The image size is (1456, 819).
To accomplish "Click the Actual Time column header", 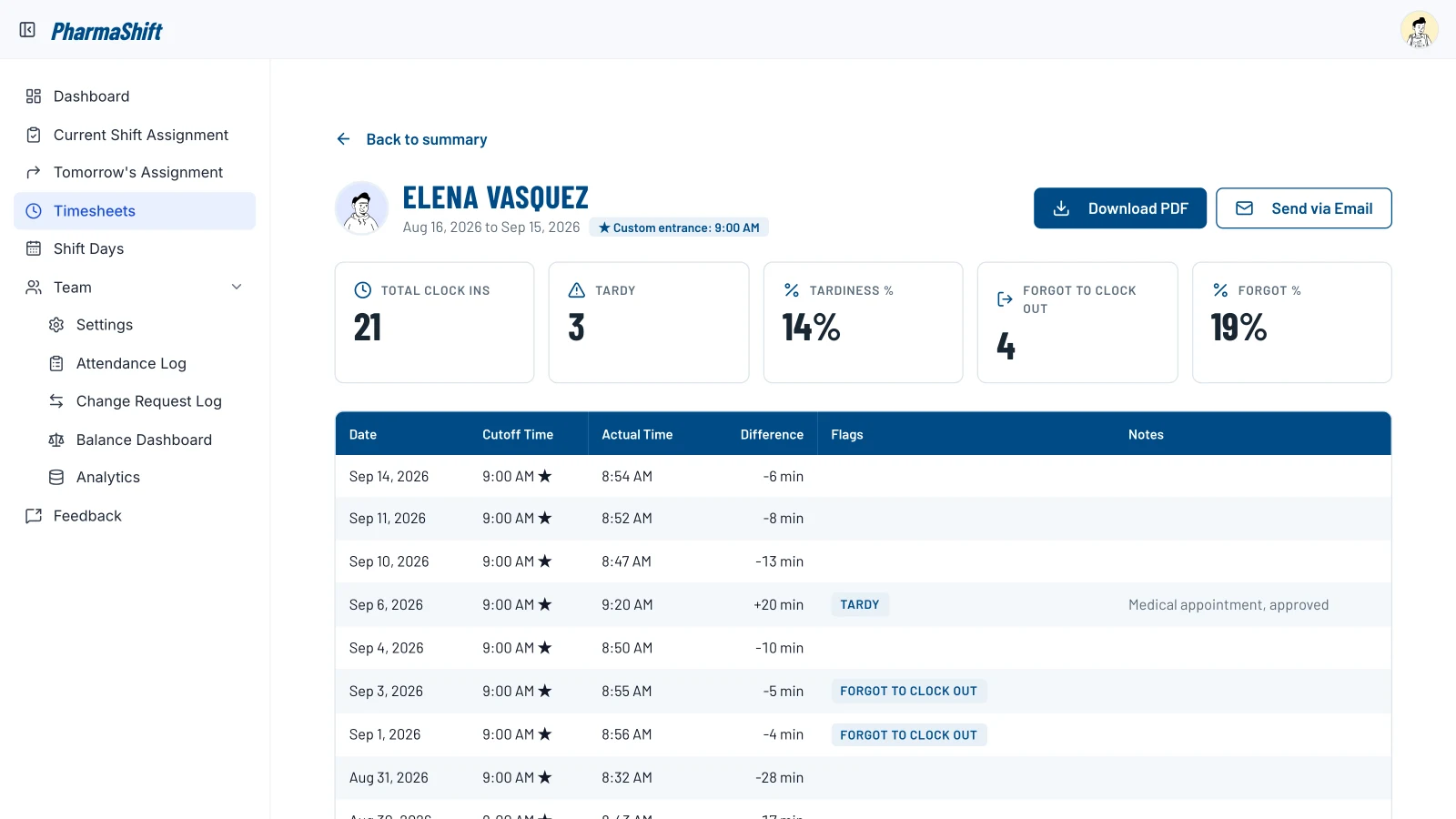I will [x=637, y=435].
